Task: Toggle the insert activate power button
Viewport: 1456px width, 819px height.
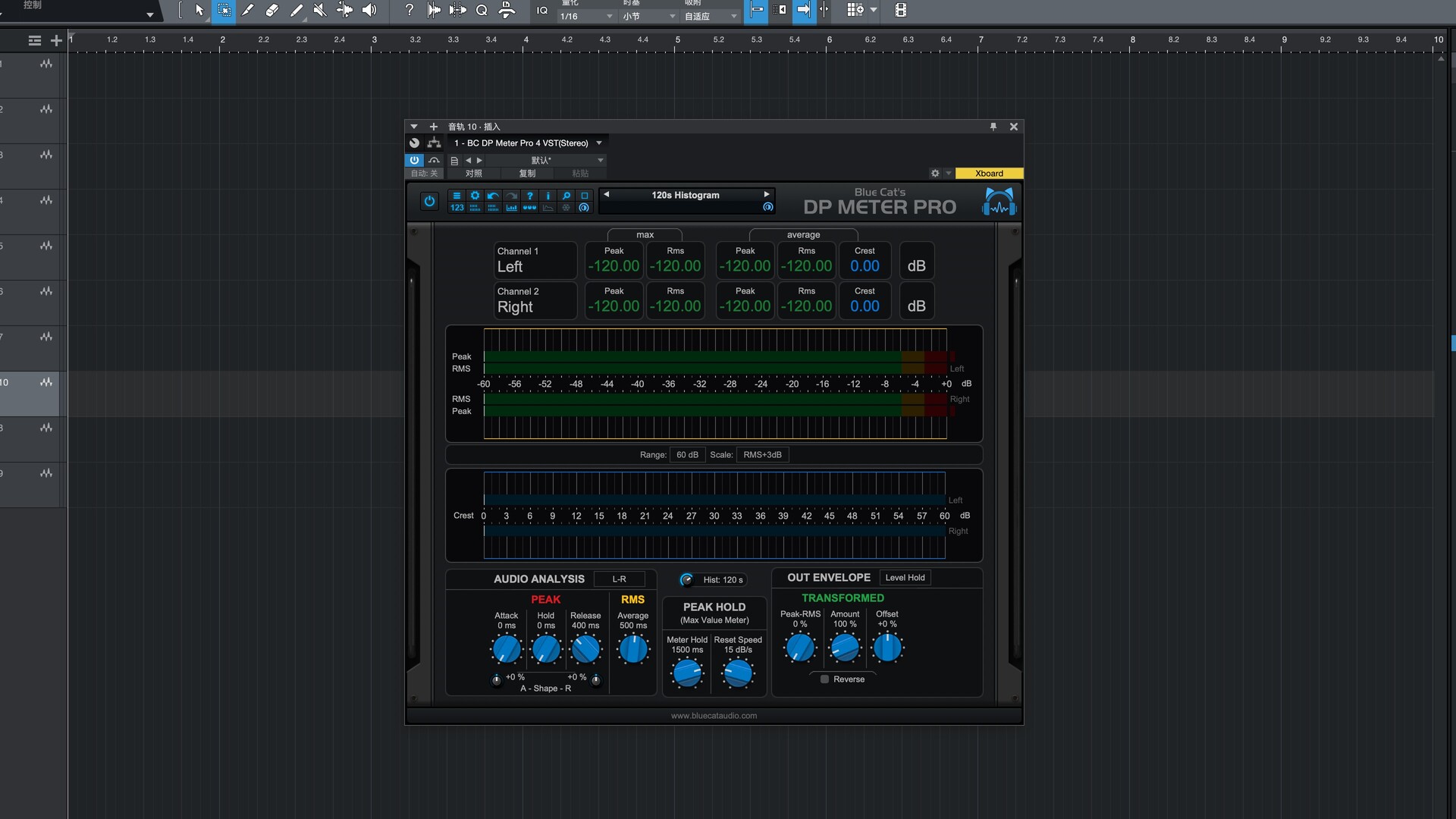Action: 414,160
